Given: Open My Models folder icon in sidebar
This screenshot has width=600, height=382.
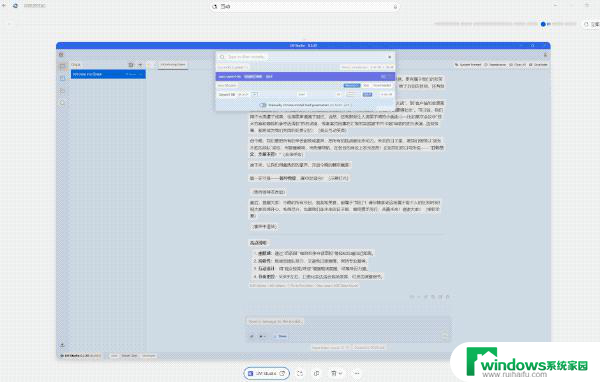Looking at the screenshot, I should point(62,91).
